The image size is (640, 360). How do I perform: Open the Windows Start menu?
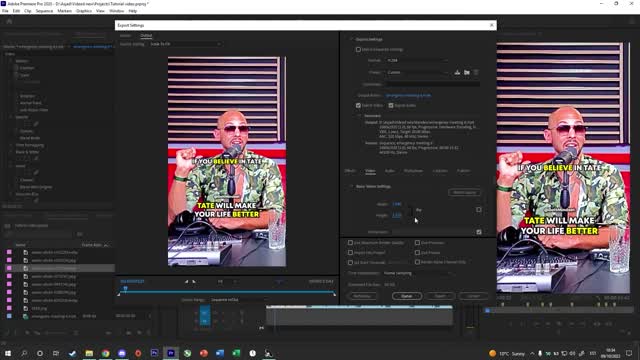click(8, 353)
